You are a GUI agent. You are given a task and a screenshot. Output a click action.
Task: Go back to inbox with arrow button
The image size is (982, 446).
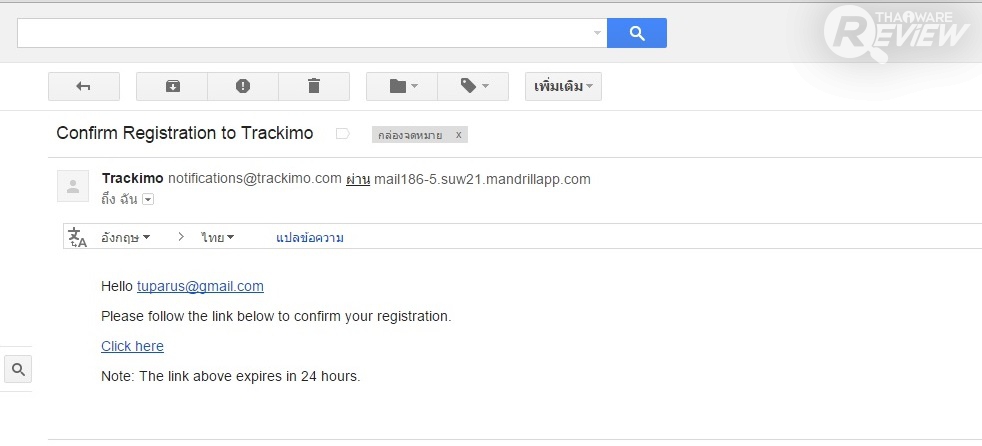84,86
